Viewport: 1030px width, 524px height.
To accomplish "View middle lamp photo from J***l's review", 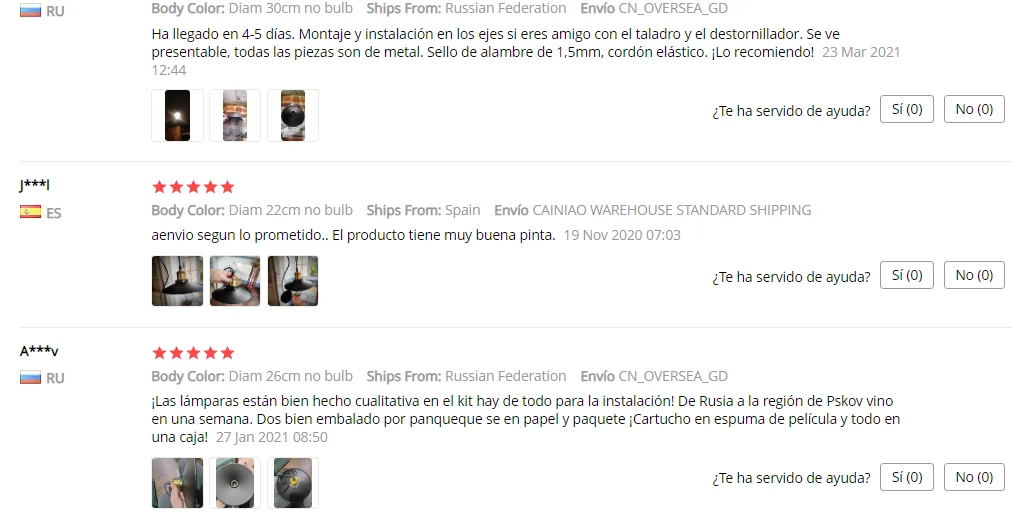I will (235, 281).
